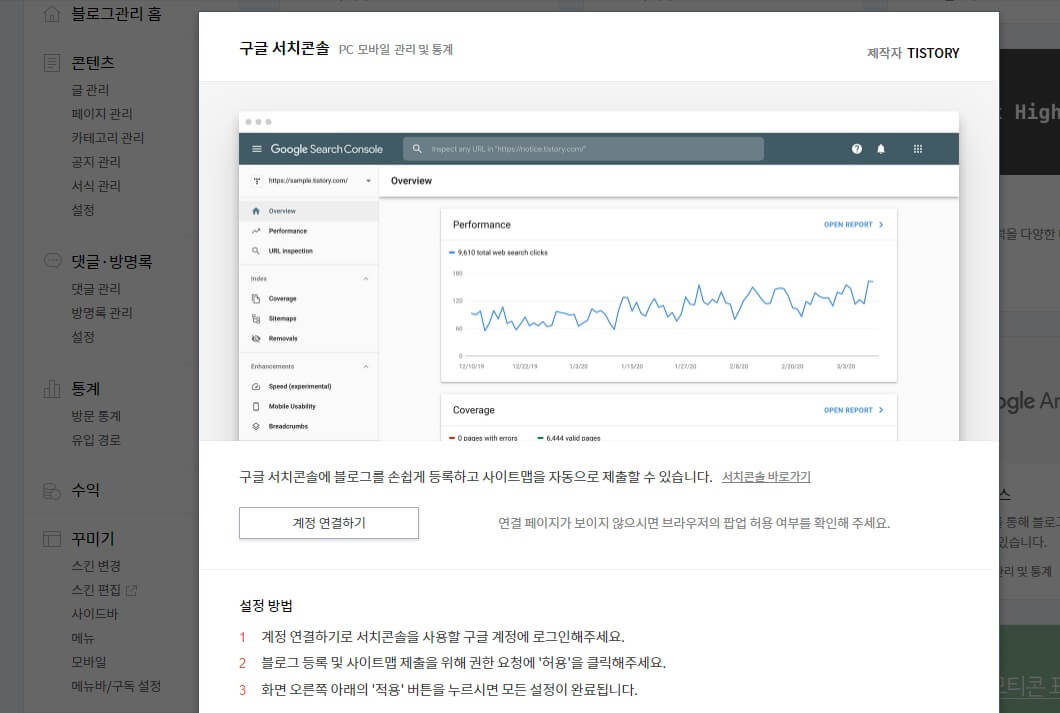The image size is (1060, 713).
Task: Click the popup permission notice text
Action: coord(694,523)
